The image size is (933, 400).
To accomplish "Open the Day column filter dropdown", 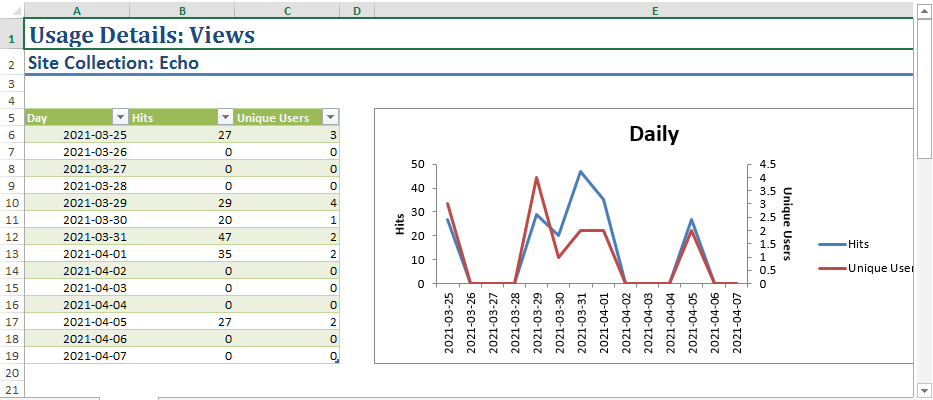I will tap(121, 117).
